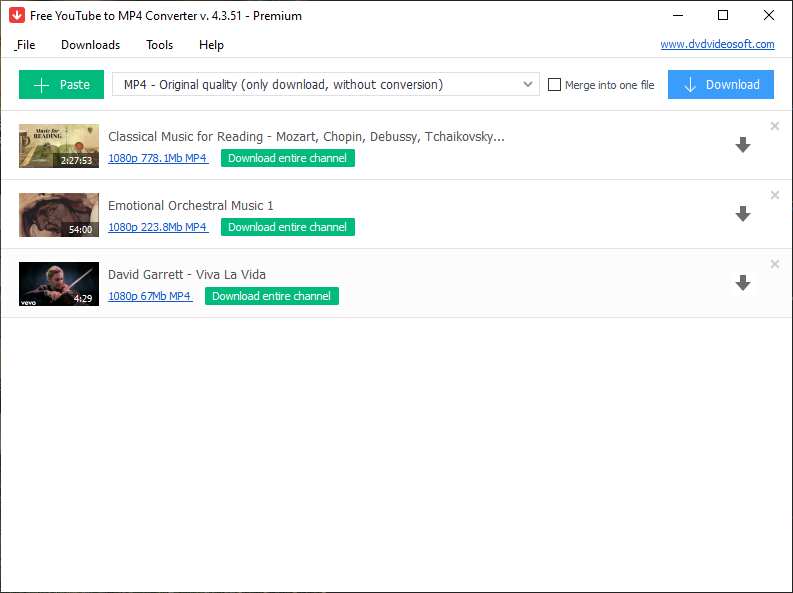
Task: Select title 'David Garrett - Viva La Vida'
Action: [x=187, y=275]
